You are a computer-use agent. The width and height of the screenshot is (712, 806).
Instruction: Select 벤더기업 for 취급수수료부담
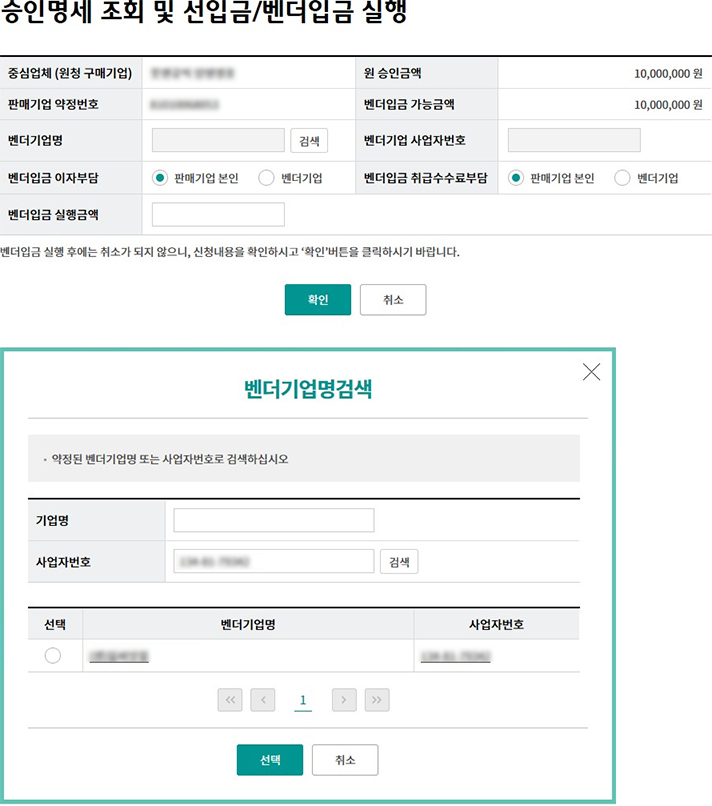click(x=622, y=178)
